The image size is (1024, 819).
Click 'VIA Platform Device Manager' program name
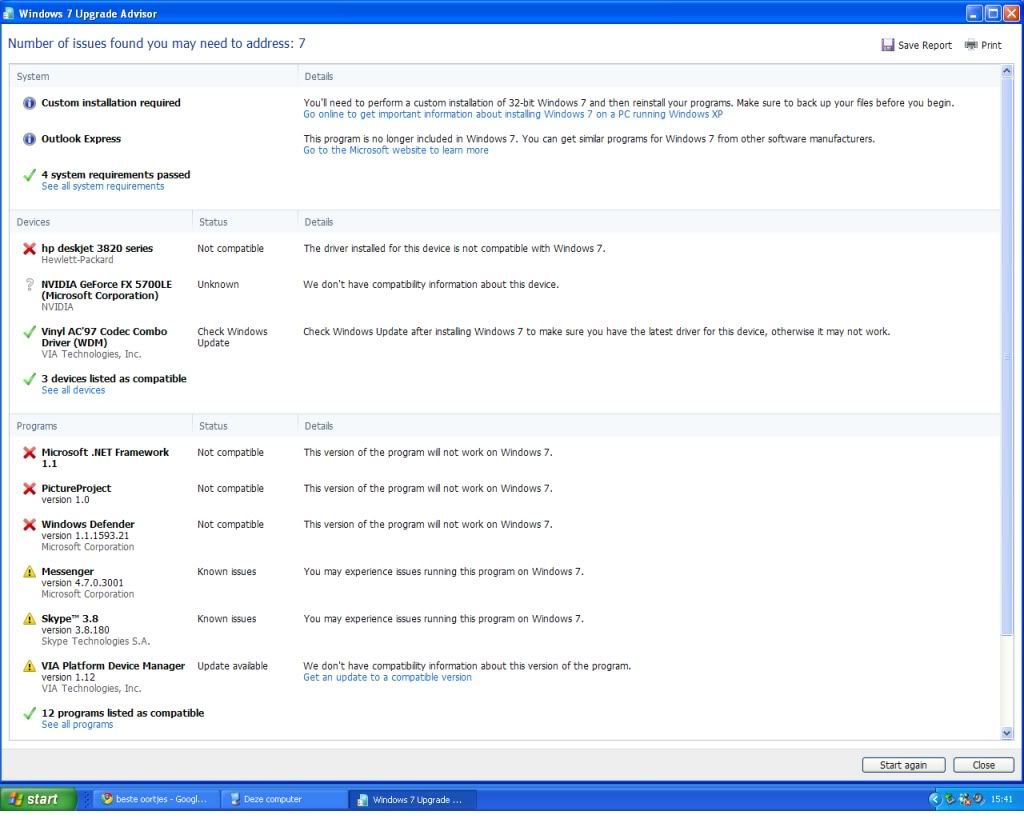(x=113, y=666)
